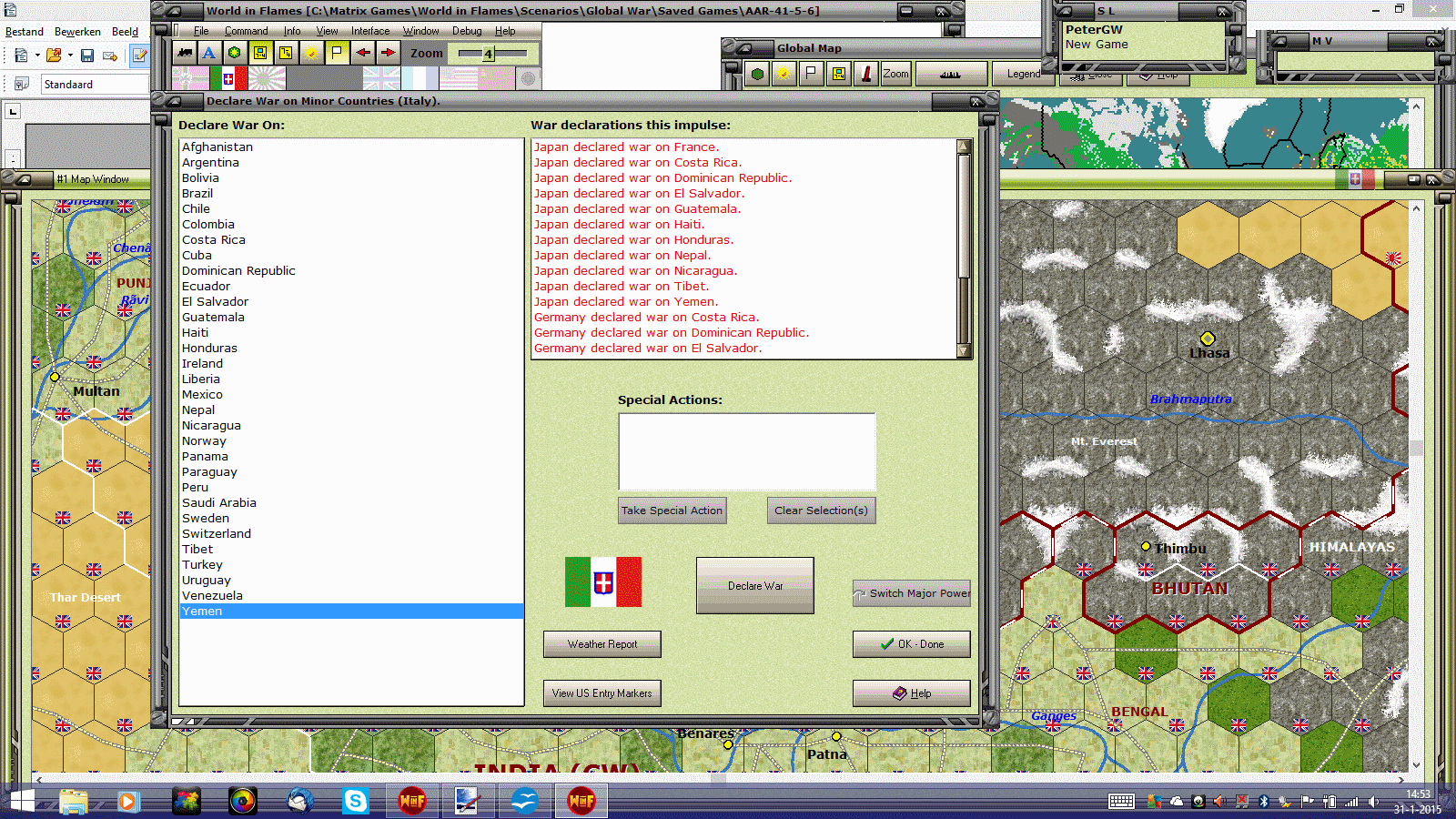The height and width of the screenshot is (819, 1456).
Task: Select Ireland in the country list
Action: pos(351,363)
